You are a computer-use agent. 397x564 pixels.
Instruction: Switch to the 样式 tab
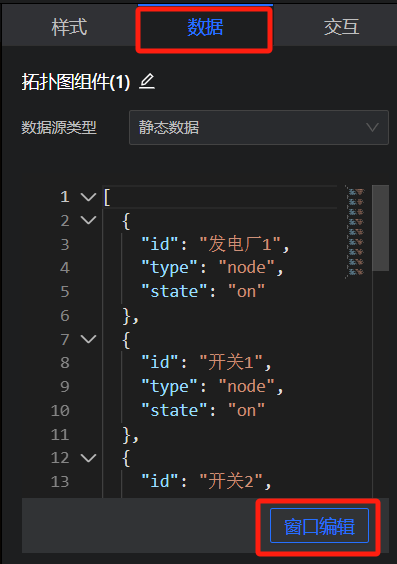[x=69, y=27]
